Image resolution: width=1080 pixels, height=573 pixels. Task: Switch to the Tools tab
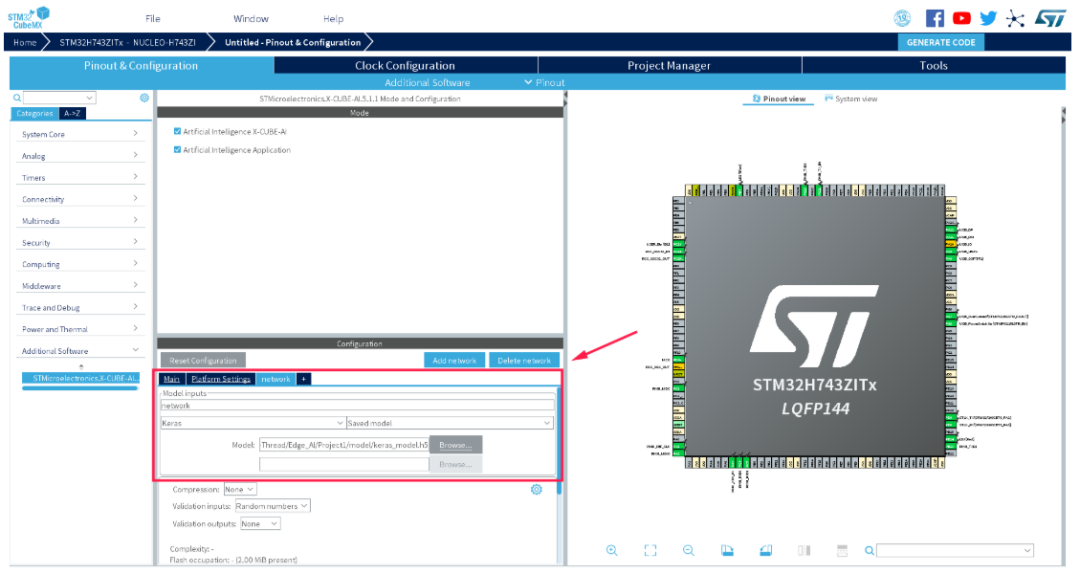coord(933,65)
